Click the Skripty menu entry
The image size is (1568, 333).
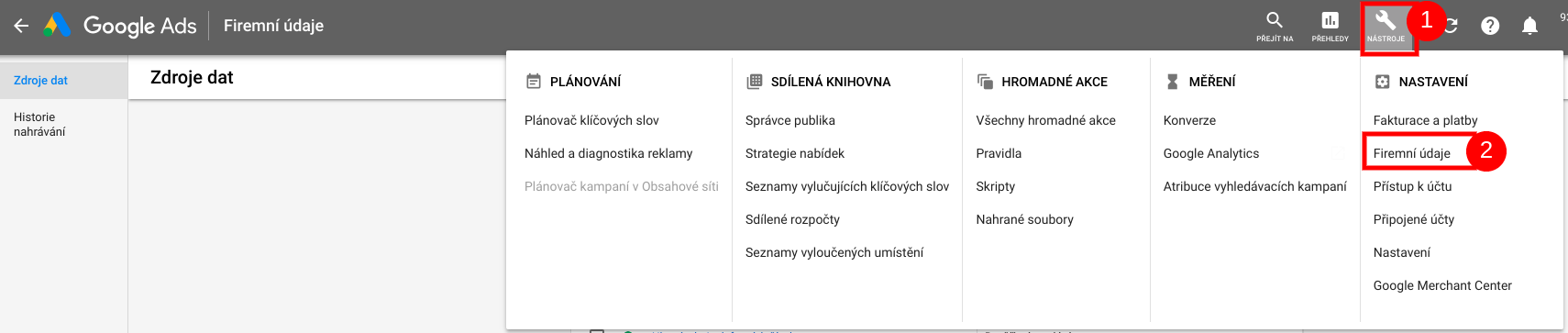pos(996,186)
